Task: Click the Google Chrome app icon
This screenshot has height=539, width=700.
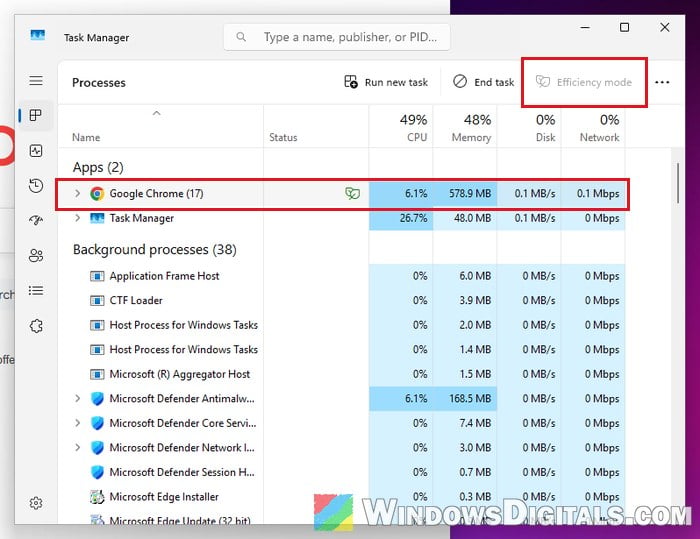Action: 97,193
